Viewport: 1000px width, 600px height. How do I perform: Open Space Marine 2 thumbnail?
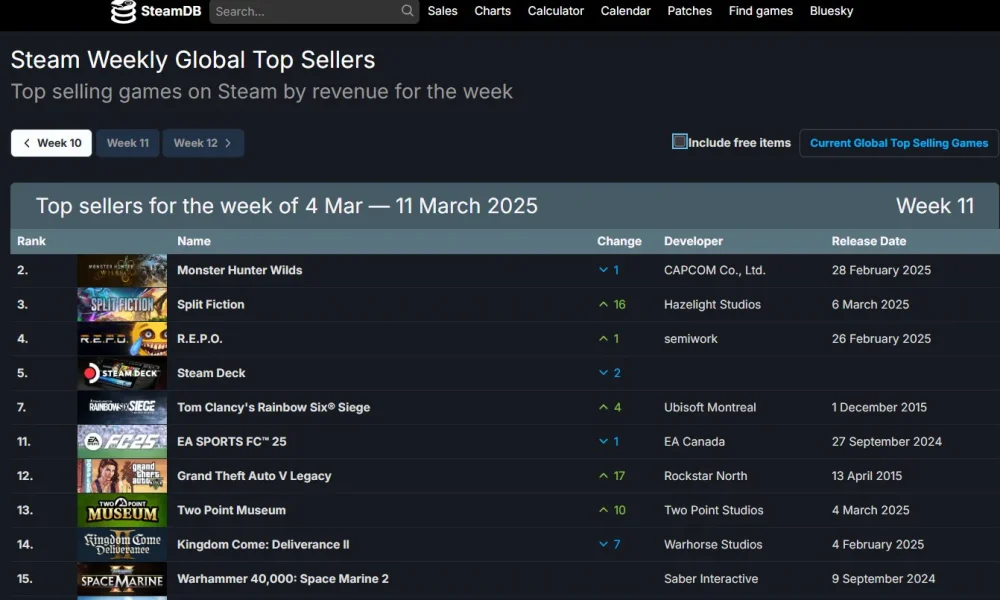pyautogui.click(x=122, y=579)
